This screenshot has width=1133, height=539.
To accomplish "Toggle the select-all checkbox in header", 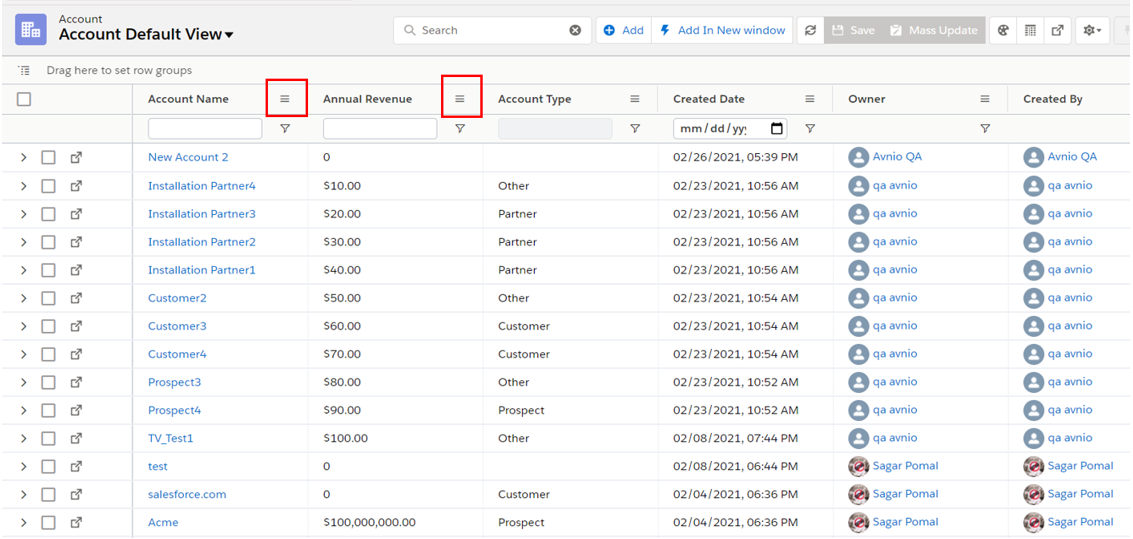I will click(24, 99).
